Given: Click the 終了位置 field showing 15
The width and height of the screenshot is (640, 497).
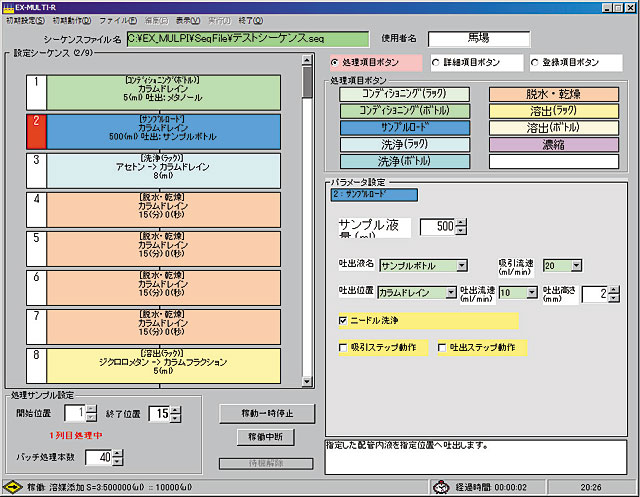Looking at the screenshot, I should (159, 414).
